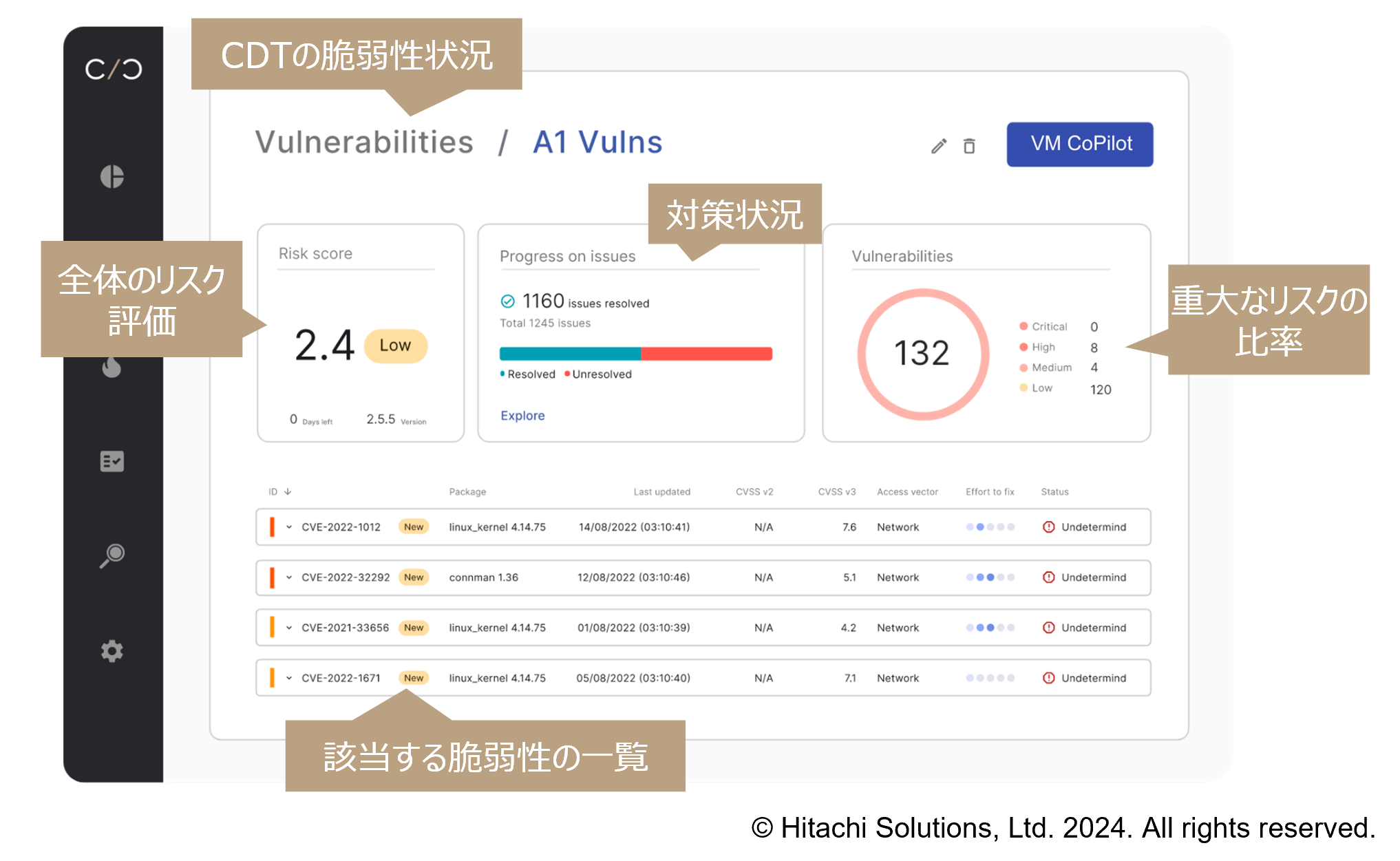Click the status warning icon for CVE-2022-1671
Image resolution: width=1400 pixels, height=861 pixels.
pos(1049,678)
